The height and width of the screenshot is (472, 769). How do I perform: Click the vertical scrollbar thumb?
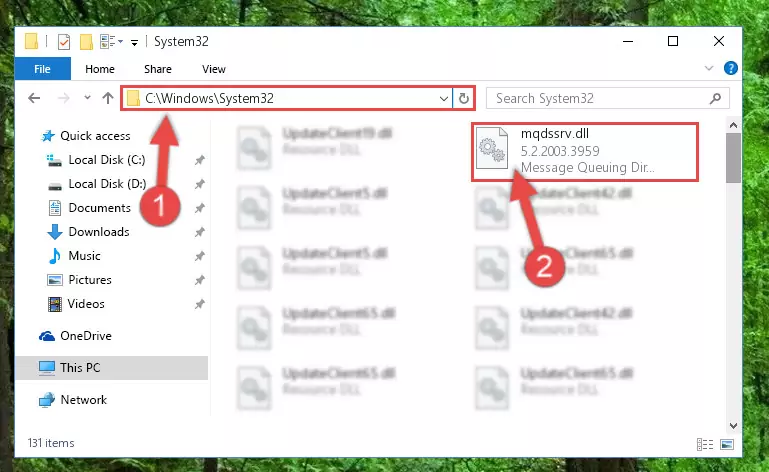pyautogui.click(x=733, y=158)
